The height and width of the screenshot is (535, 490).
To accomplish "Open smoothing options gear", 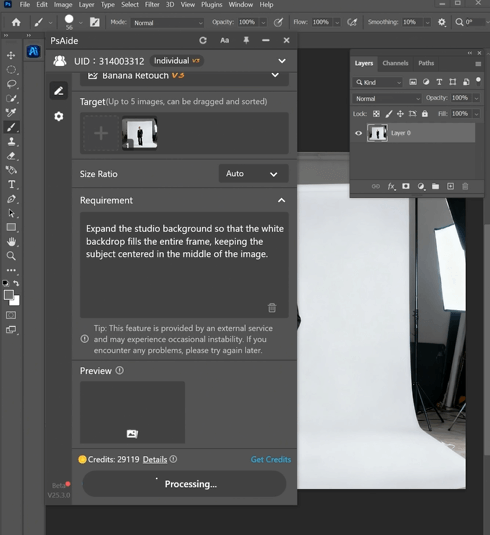I will tap(442, 22).
